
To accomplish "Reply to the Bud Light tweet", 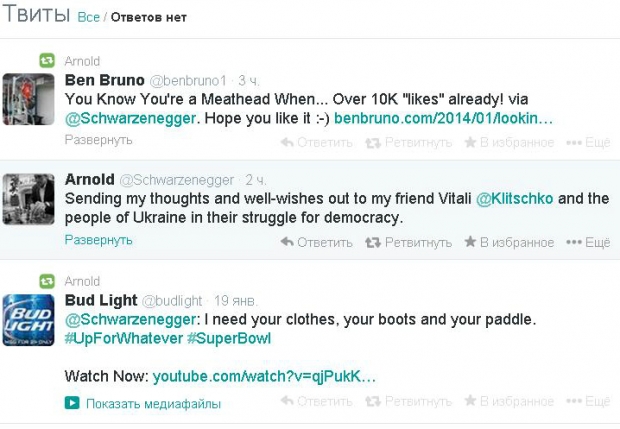I will (x=316, y=401).
